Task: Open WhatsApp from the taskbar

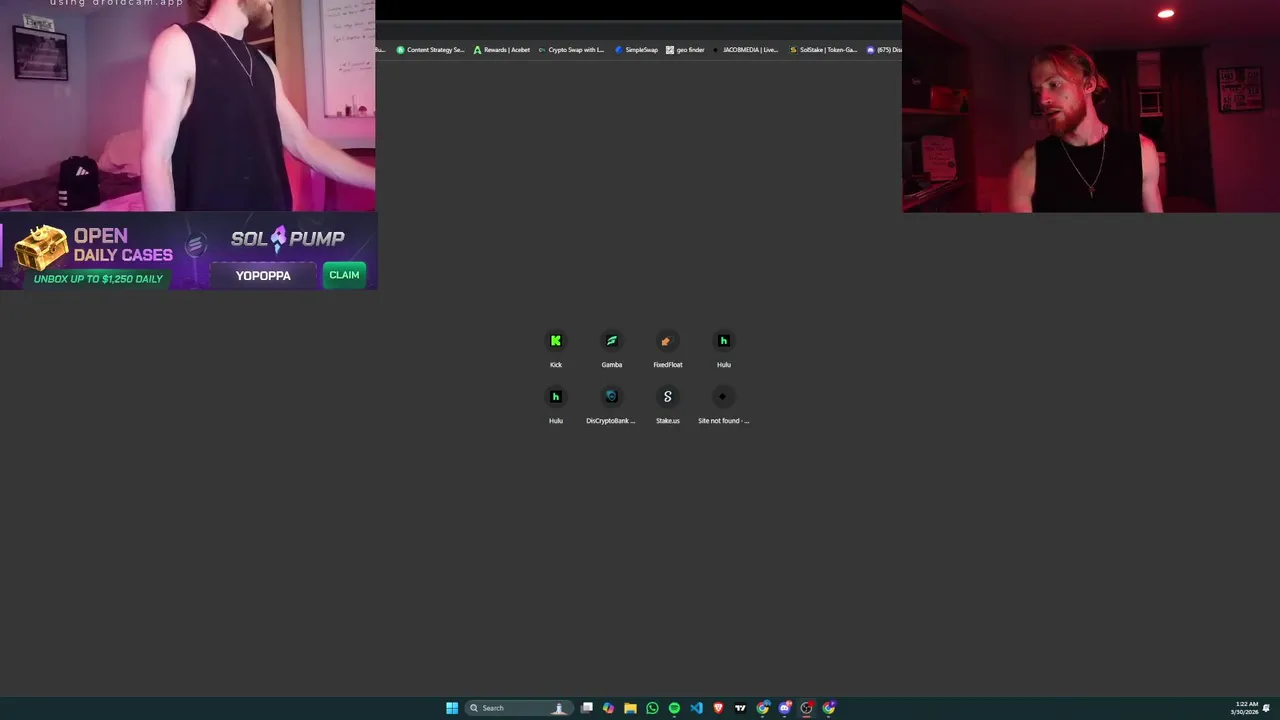Action: click(652, 708)
